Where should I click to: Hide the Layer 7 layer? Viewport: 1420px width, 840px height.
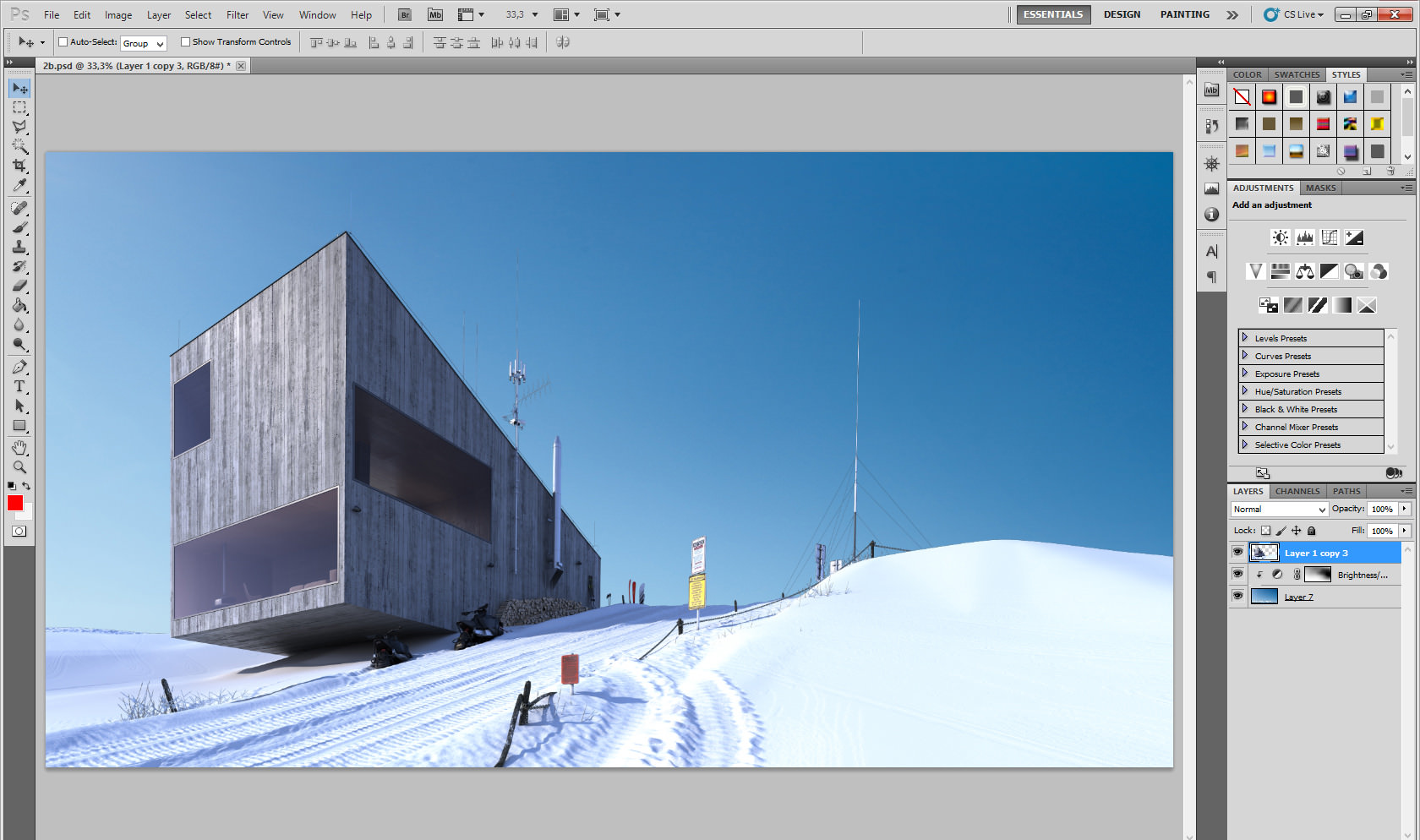pyautogui.click(x=1237, y=597)
